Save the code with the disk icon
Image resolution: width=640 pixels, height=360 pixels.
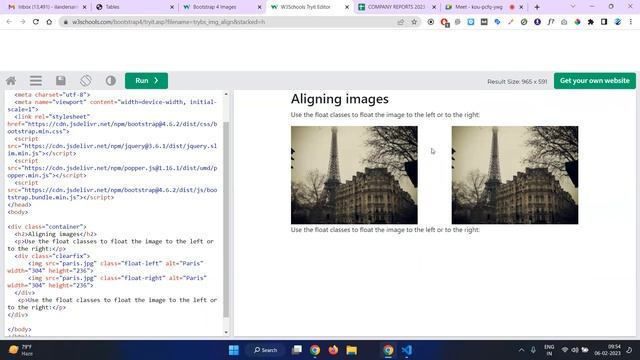click(x=61, y=81)
